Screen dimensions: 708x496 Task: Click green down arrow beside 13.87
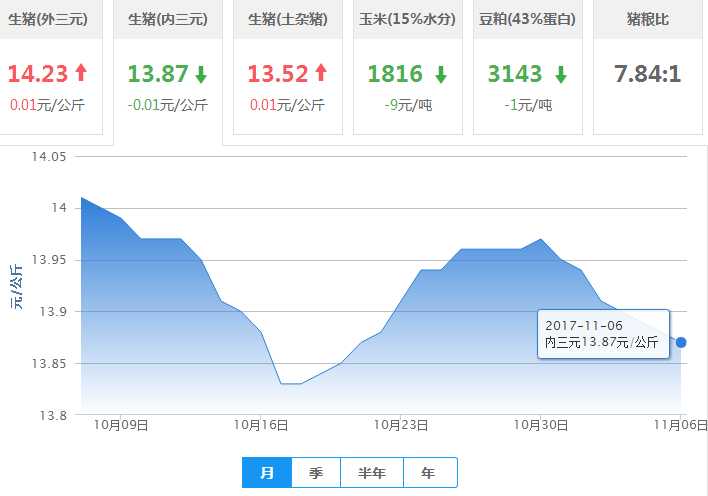pos(201,74)
